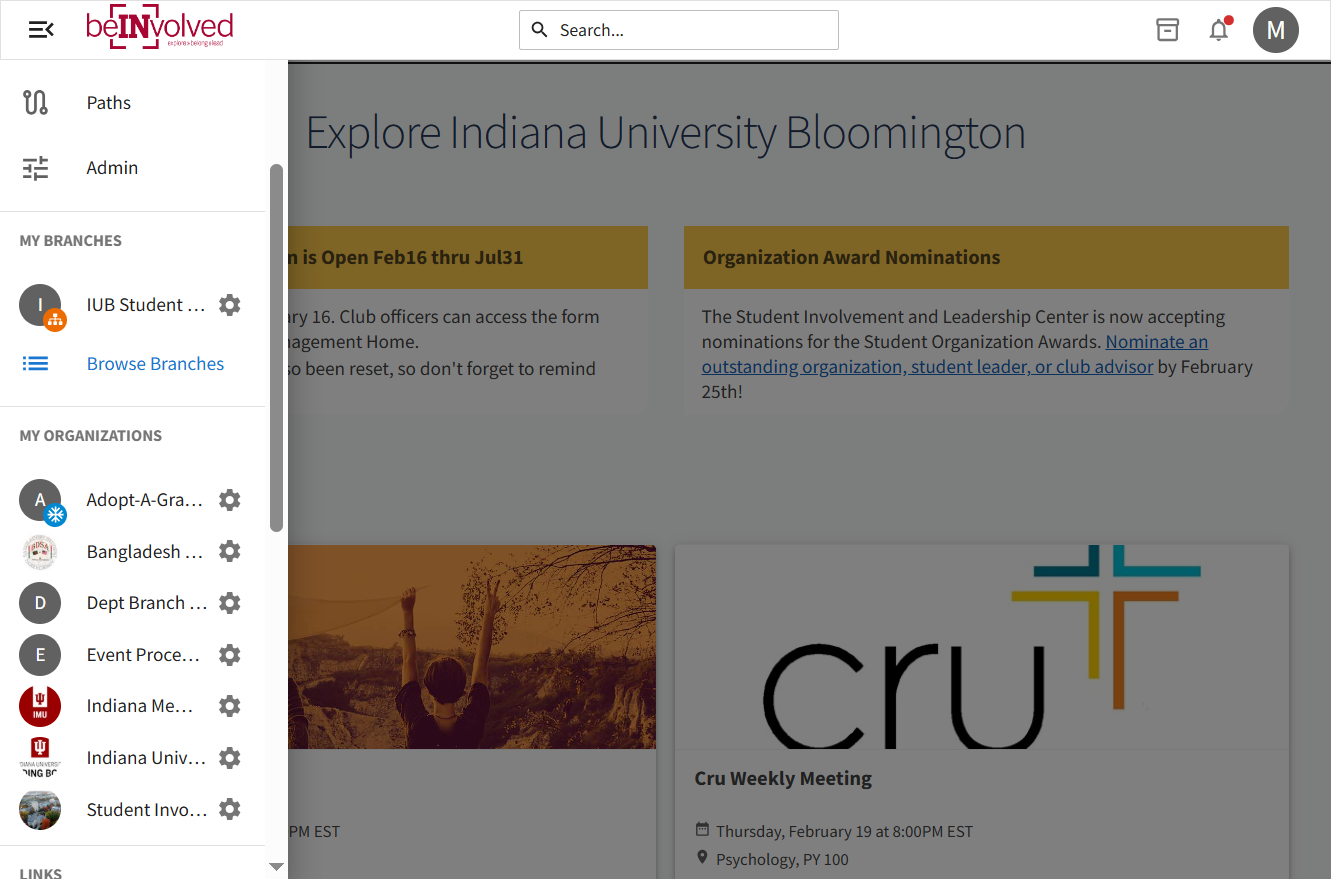Viewport: 1331px width, 879px height.
Task: Click the Psychology, PY 100 location text
Action: [782, 859]
